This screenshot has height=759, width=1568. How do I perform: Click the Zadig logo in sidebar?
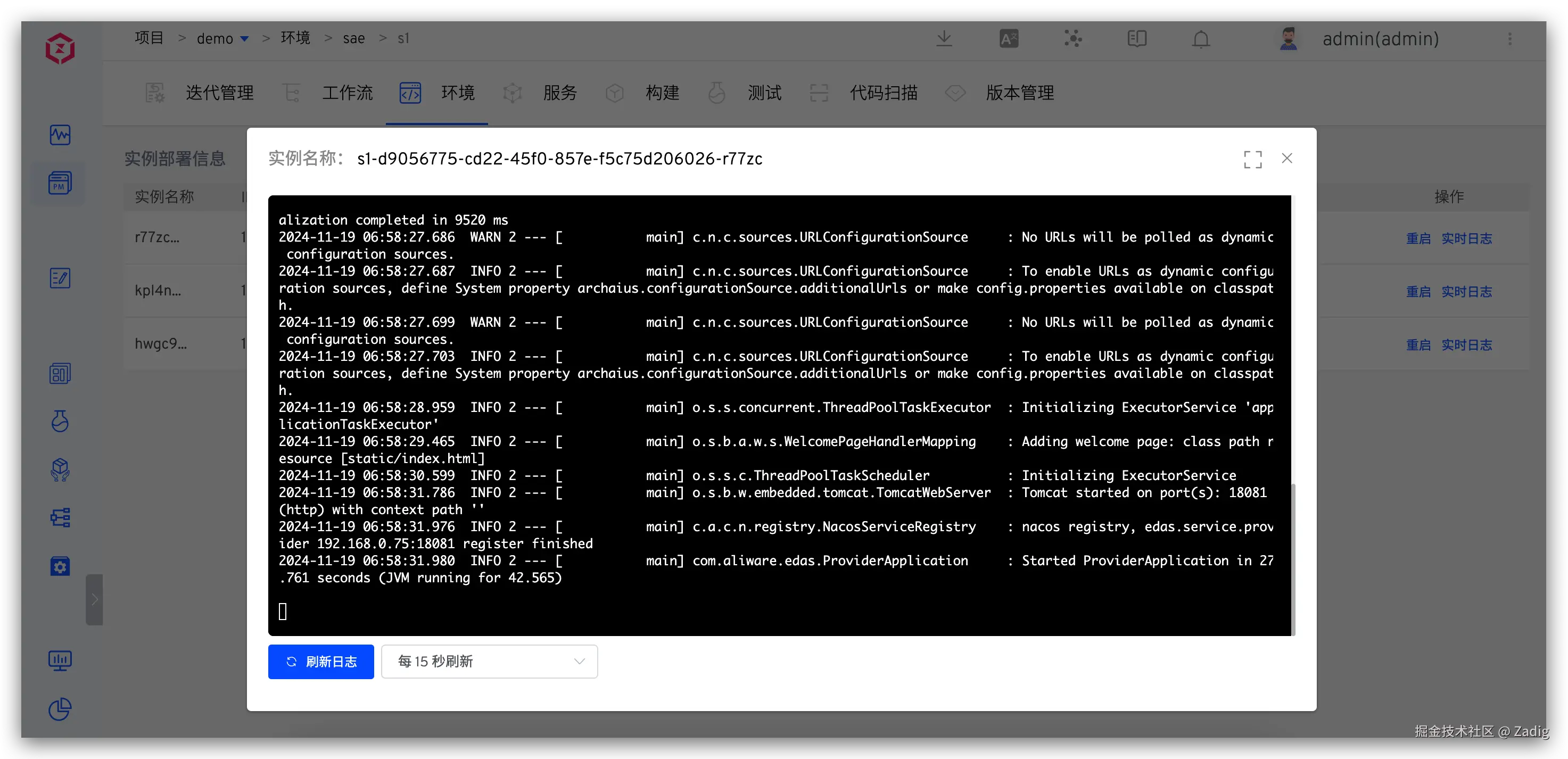pos(60,48)
